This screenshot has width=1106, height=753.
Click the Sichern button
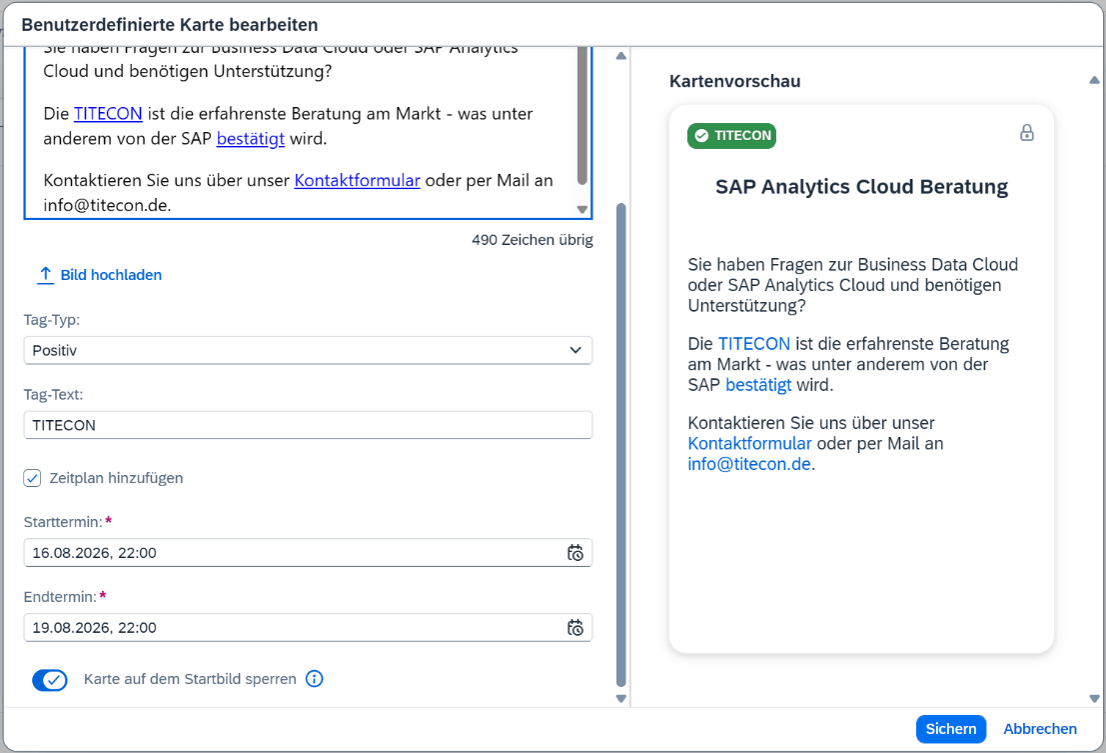(951, 729)
